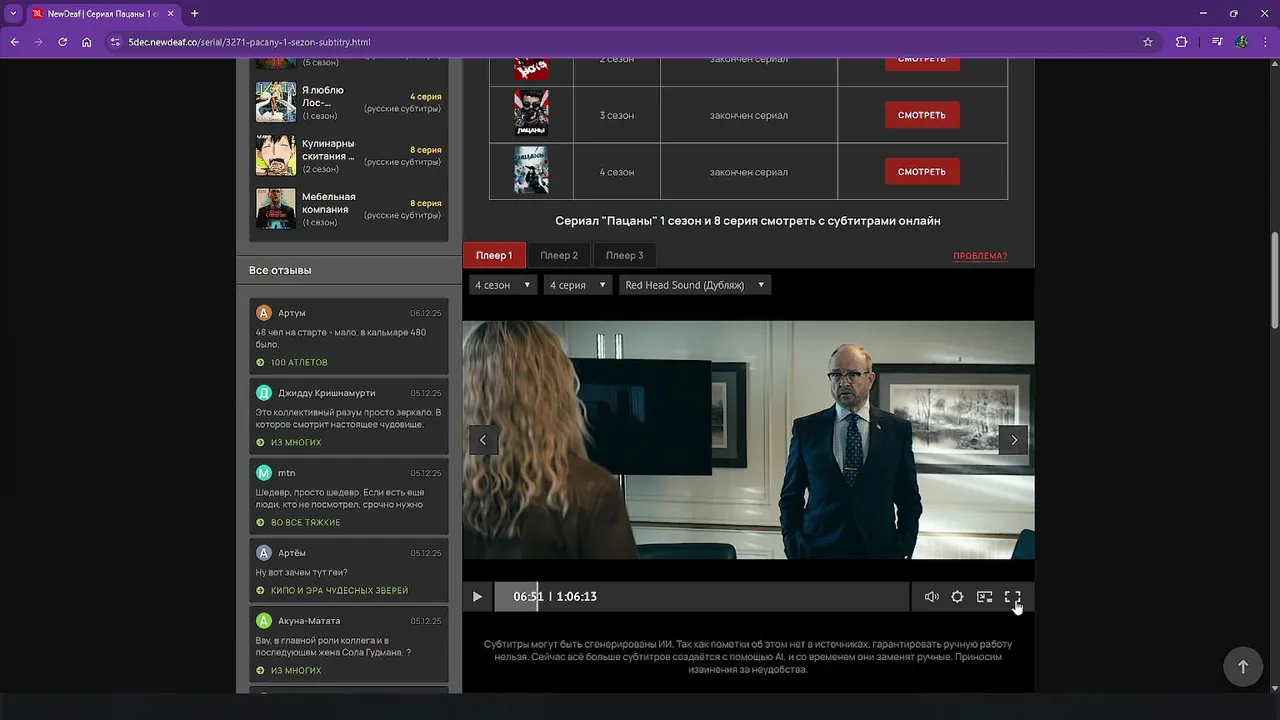This screenshot has height=720, width=1280.
Task: Switch to the Плеер 1 tab
Action: (494, 255)
